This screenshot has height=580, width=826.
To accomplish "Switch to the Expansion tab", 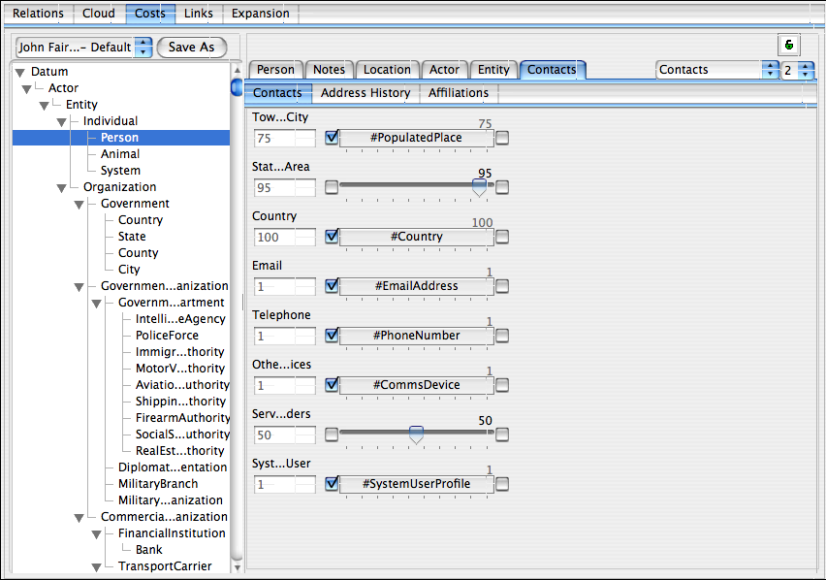I will click(261, 13).
